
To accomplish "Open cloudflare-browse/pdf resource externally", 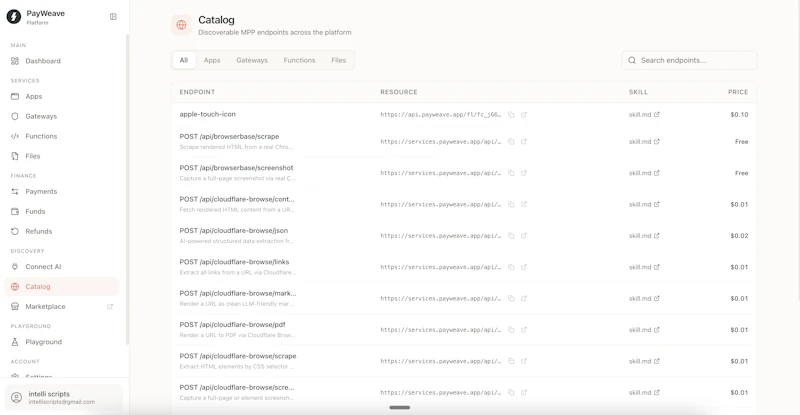I will (523, 330).
